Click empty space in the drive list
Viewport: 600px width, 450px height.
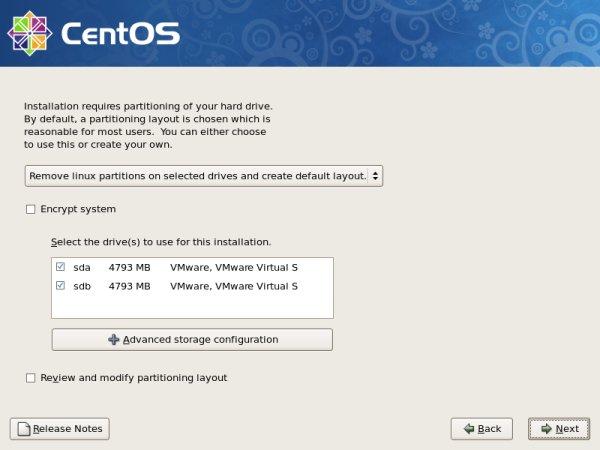(192, 306)
